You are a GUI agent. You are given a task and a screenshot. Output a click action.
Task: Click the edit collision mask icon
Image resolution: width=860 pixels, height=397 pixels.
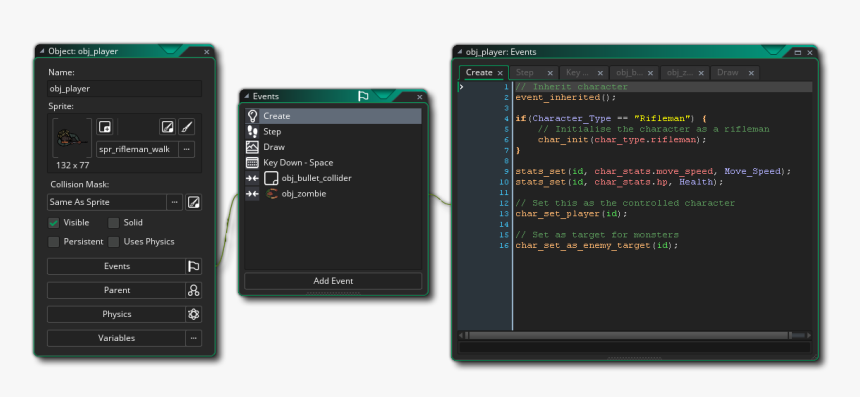coord(193,202)
